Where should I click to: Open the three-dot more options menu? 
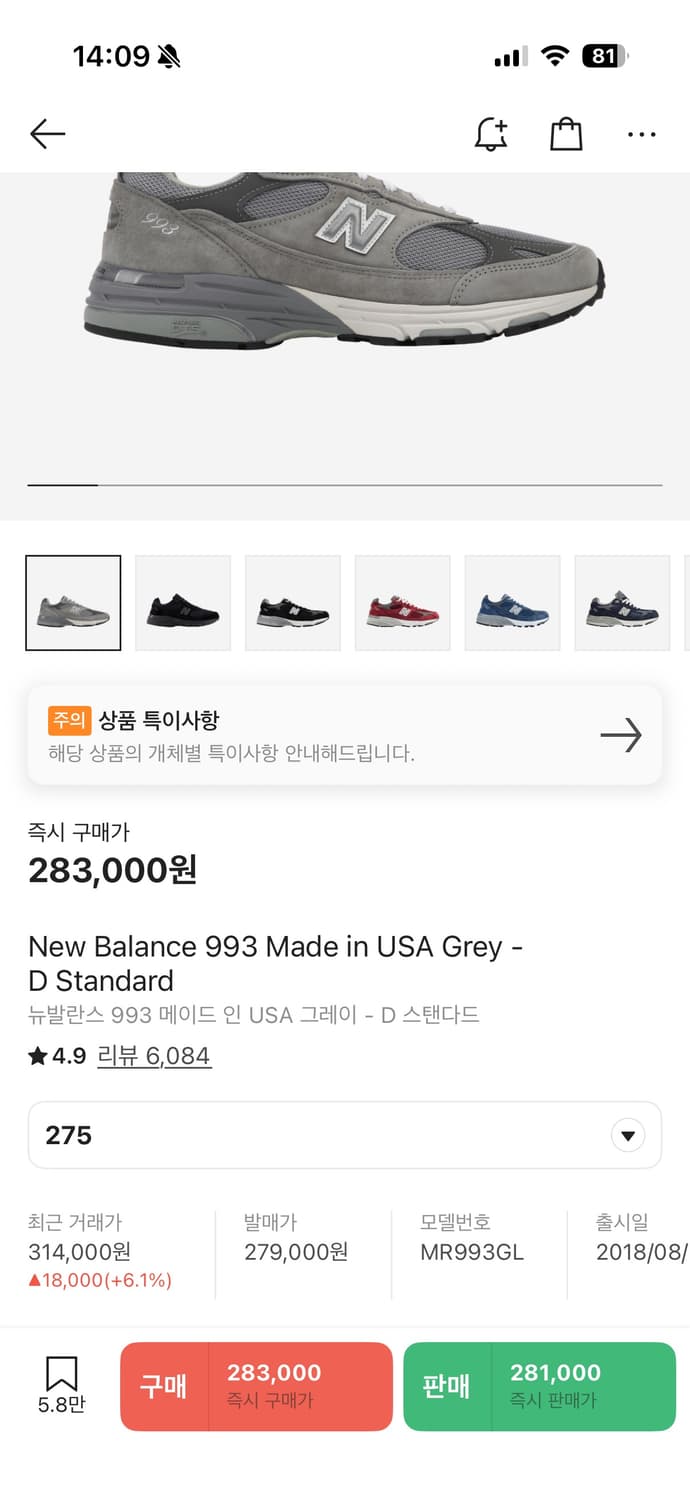point(641,134)
